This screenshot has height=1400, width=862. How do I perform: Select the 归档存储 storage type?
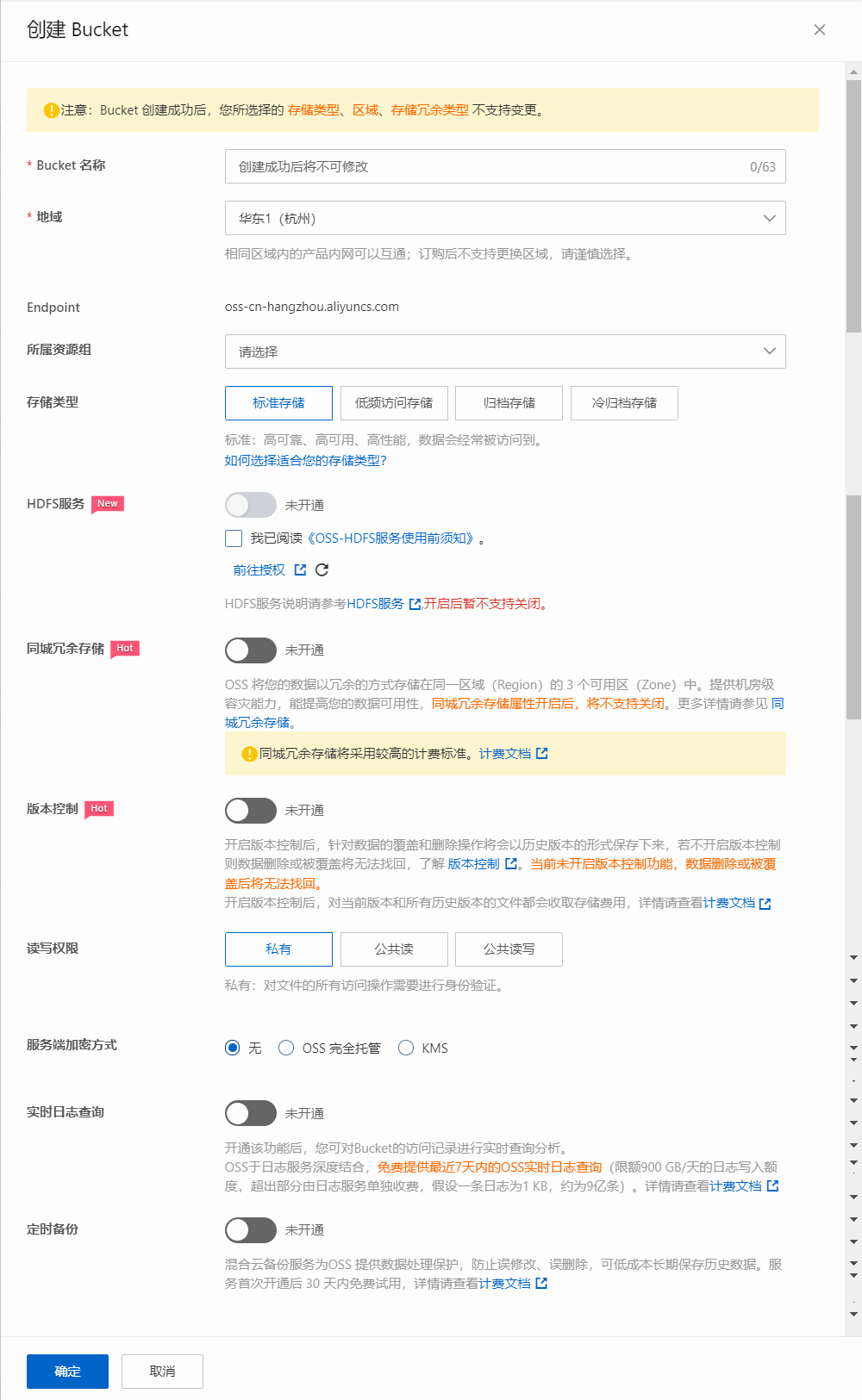[x=509, y=403]
